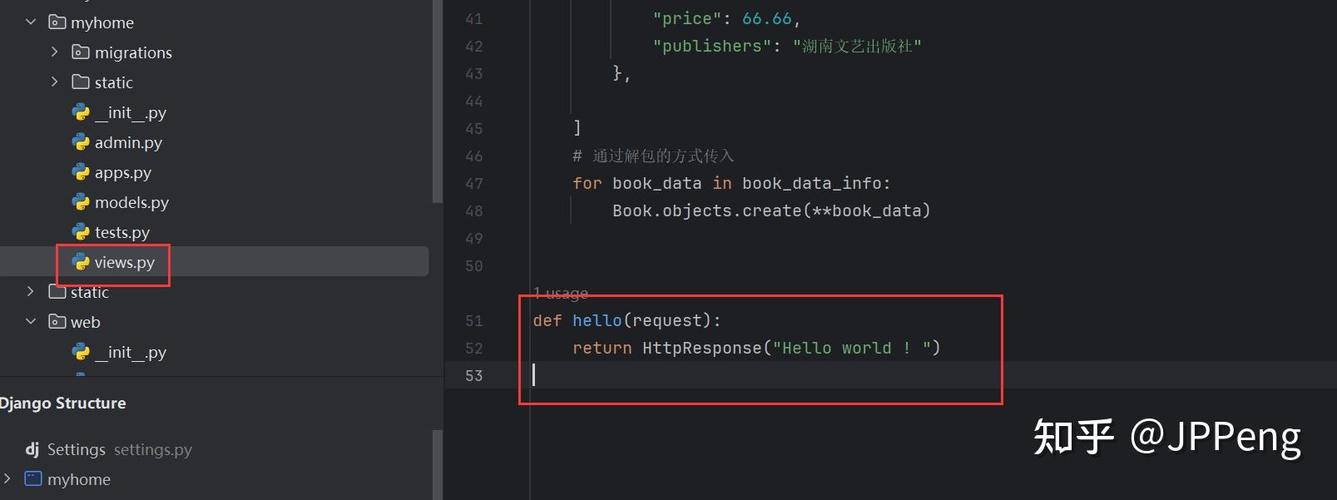1337x500 pixels.
Task: Click the models.py Python file icon
Action: coord(81,202)
